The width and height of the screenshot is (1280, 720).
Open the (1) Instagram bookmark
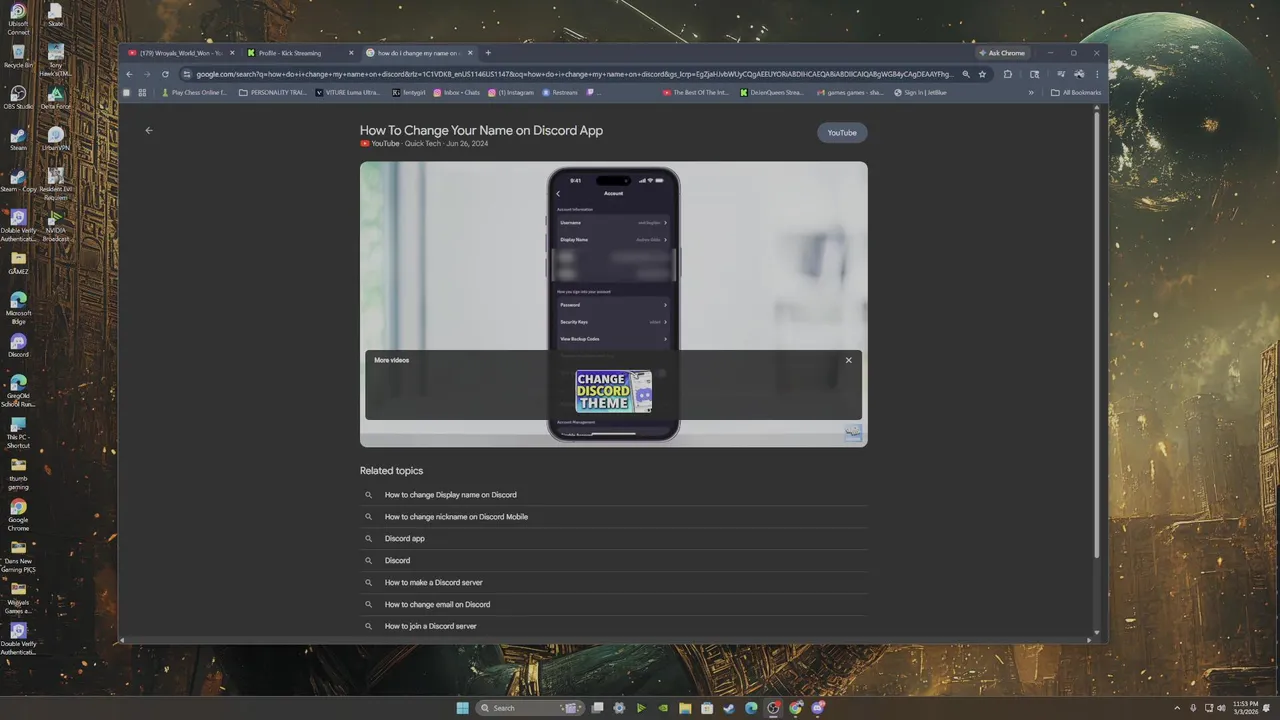(x=512, y=92)
